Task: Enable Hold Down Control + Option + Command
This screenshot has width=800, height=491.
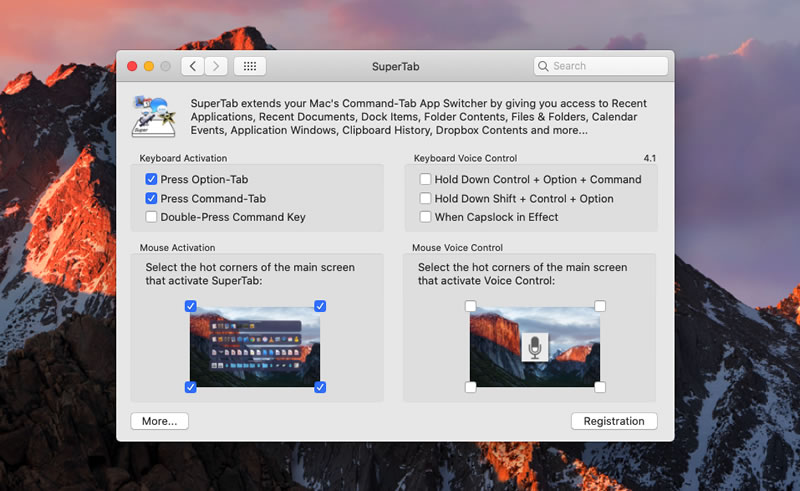Action: coord(425,179)
